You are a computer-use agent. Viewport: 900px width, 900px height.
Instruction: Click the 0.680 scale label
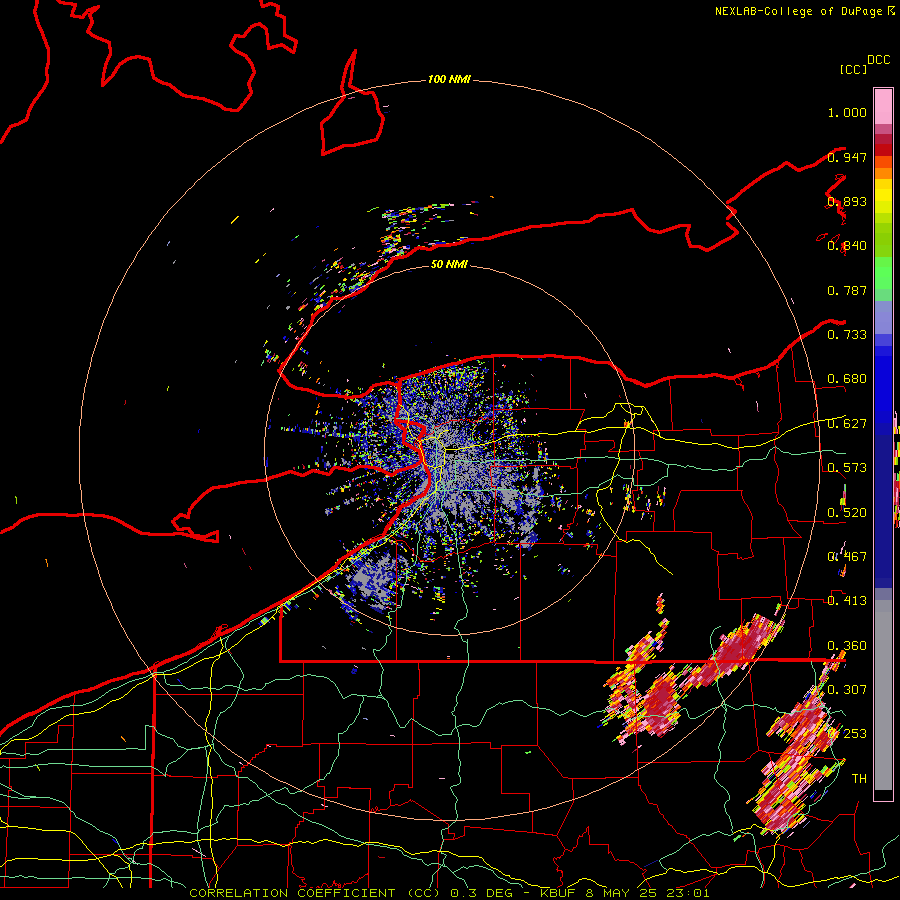point(847,379)
